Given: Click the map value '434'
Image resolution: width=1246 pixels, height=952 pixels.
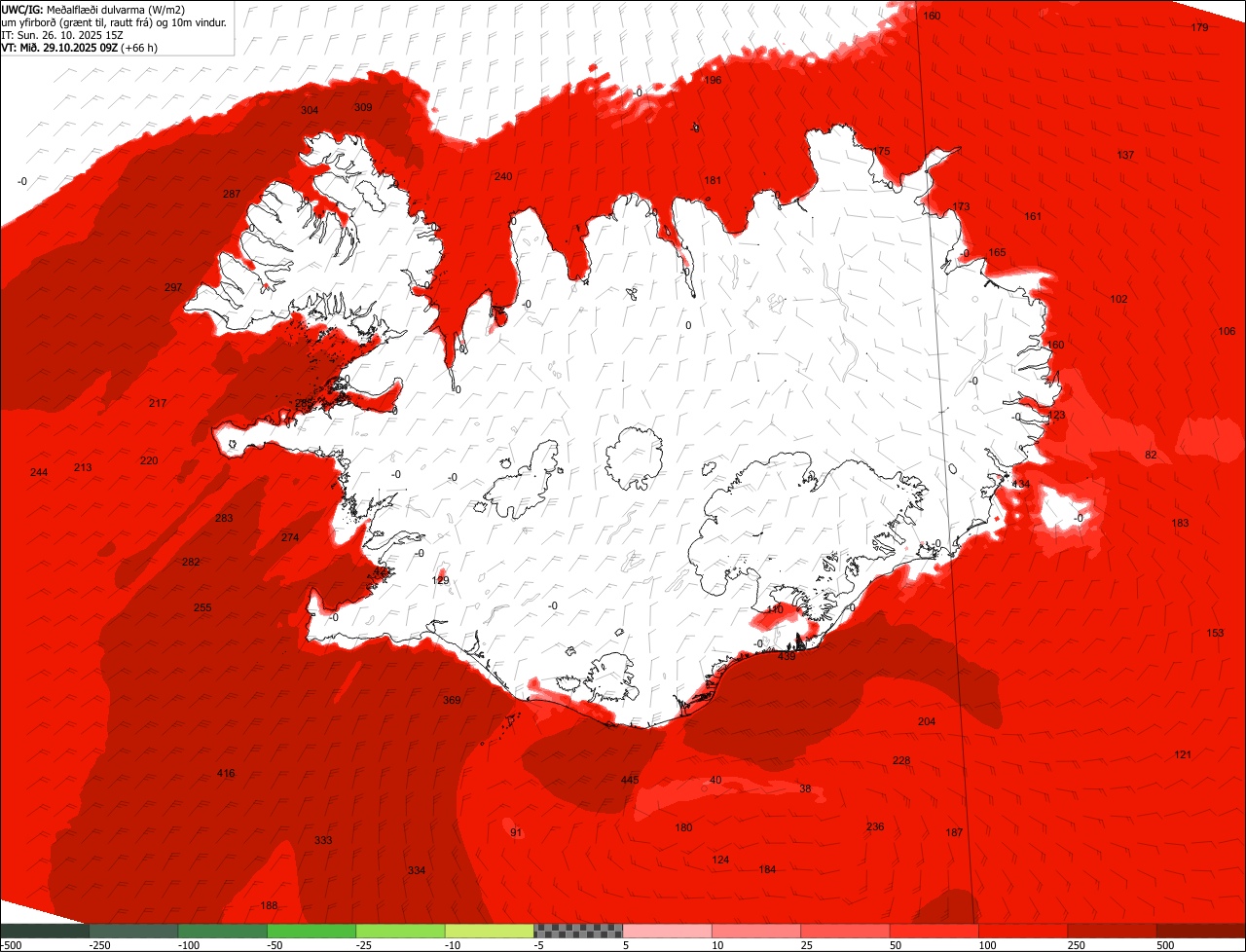Looking at the screenshot, I should (x=1020, y=484).
